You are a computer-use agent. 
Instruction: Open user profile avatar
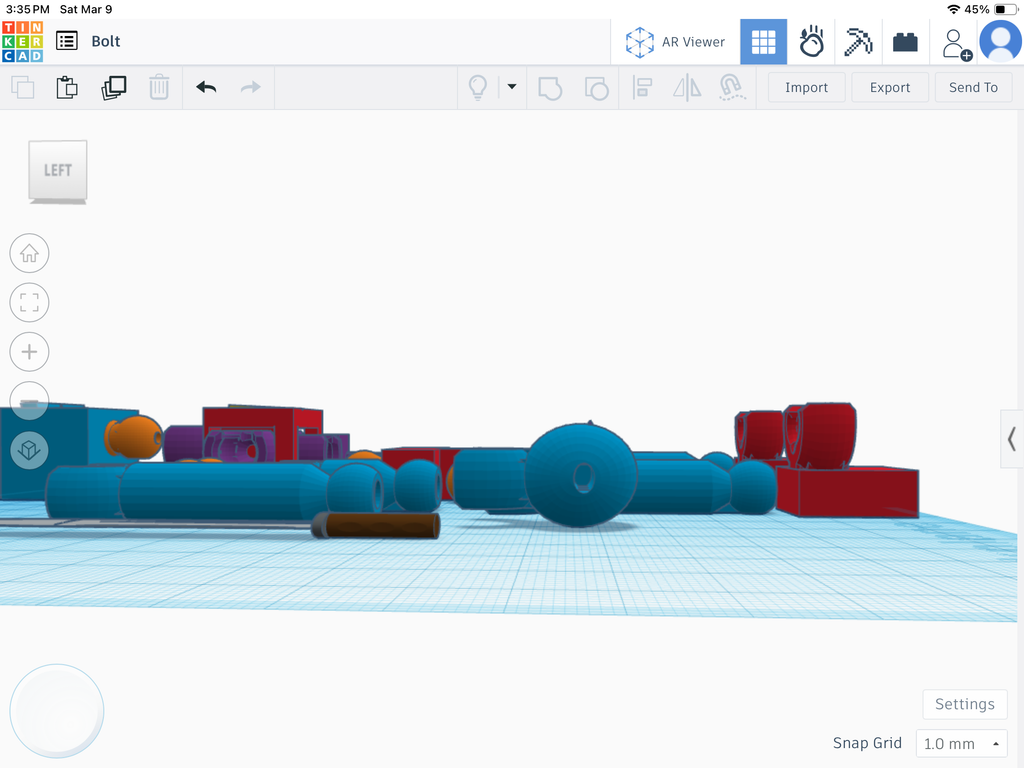pyautogui.click(x=1000, y=41)
